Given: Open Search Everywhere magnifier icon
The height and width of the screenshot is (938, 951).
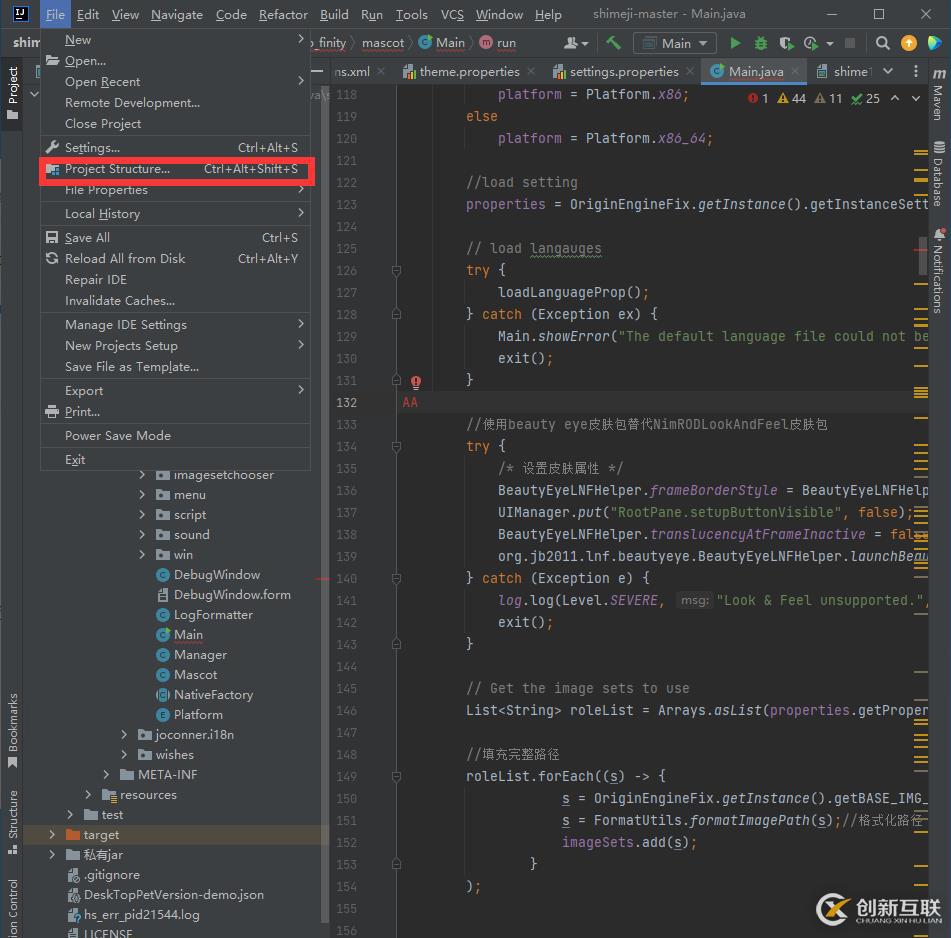Looking at the screenshot, I should point(883,43).
